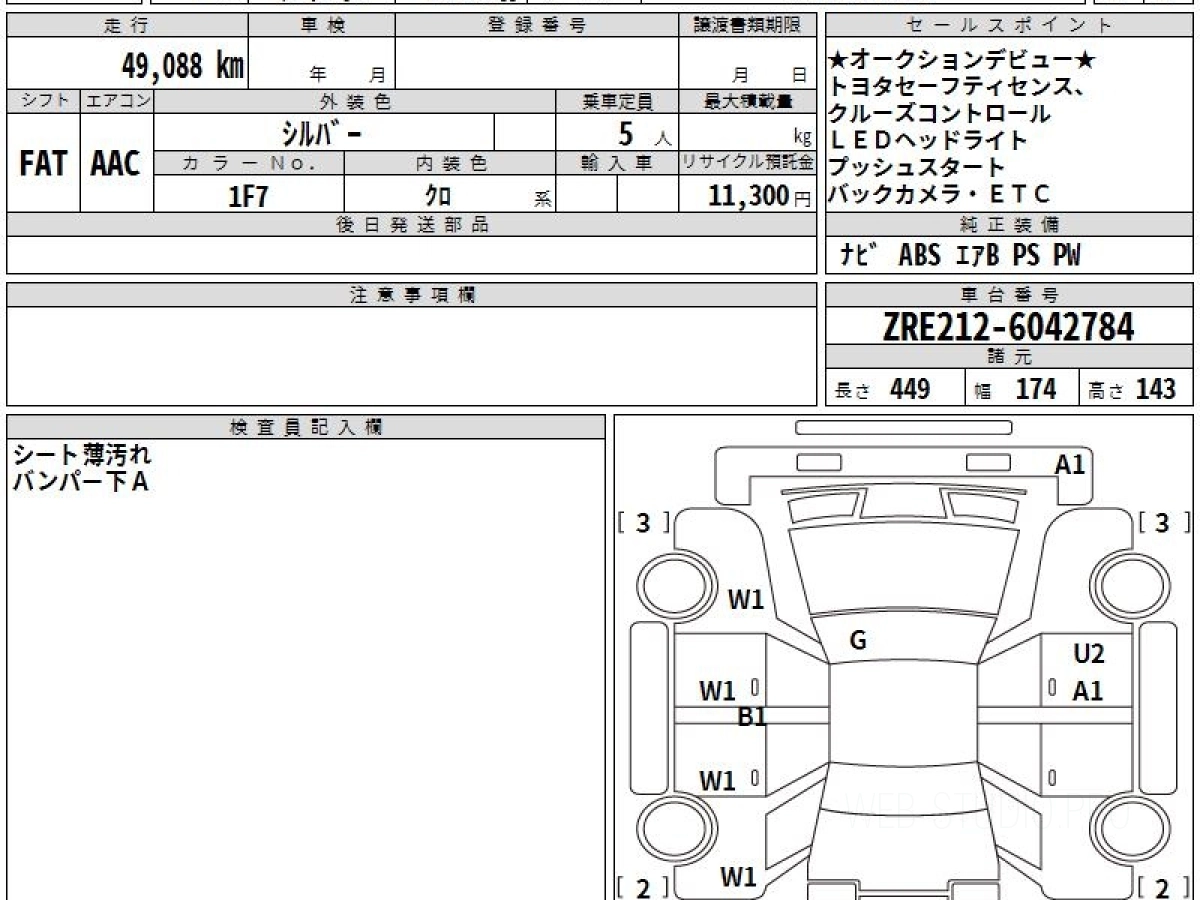Screen dimensions: 1200x900
Task: Click the 車台番号 header
Action: [x=1010, y=295]
